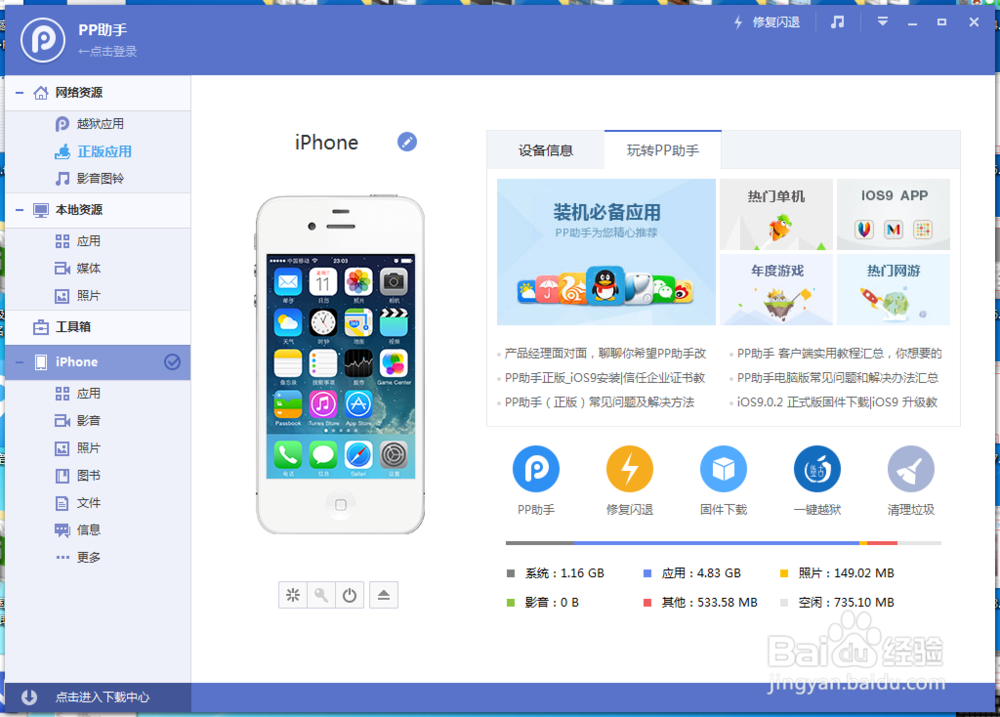The width and height of the screenshot is (1000, 717).
Task: Click the red 其他 color swatch
Action: pos(647,603)
